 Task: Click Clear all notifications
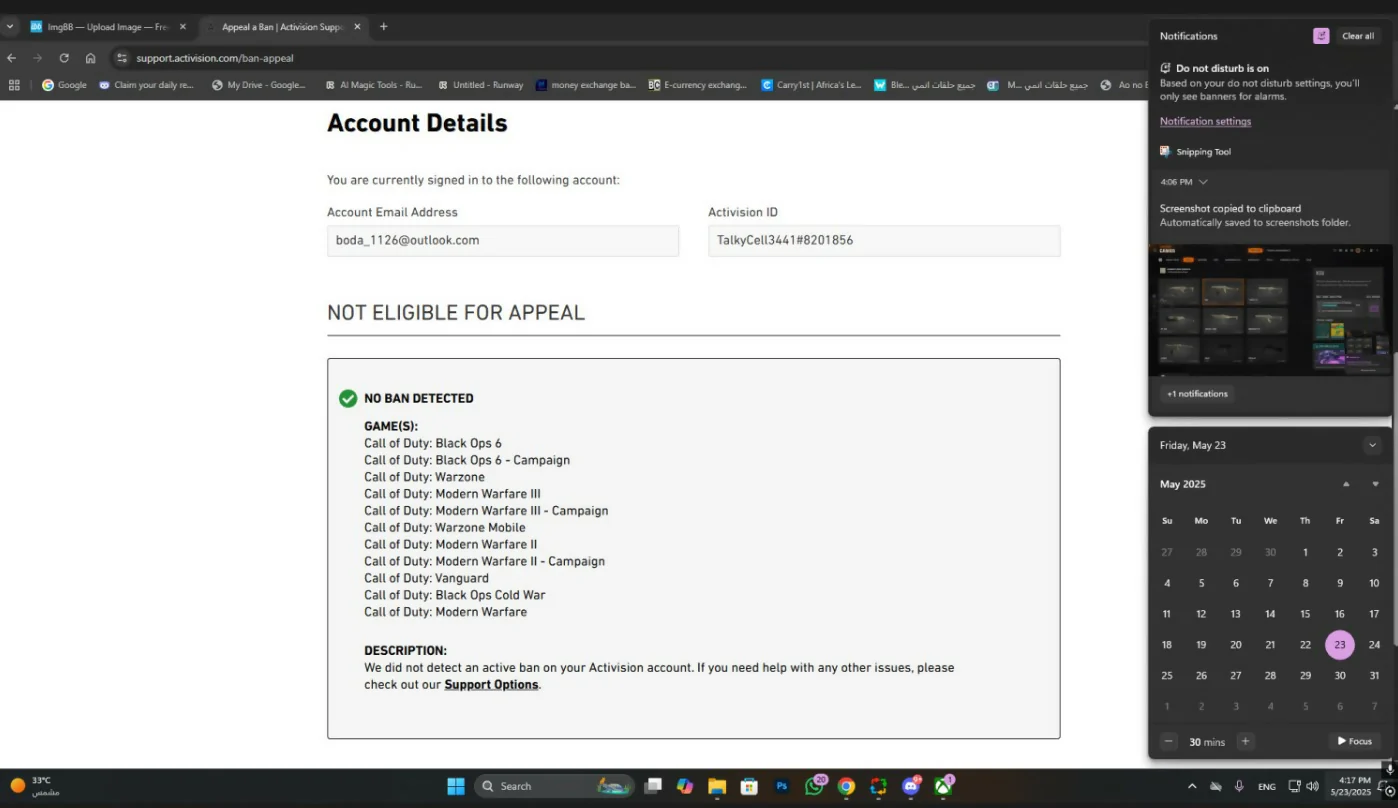(x=1357, y=36)
